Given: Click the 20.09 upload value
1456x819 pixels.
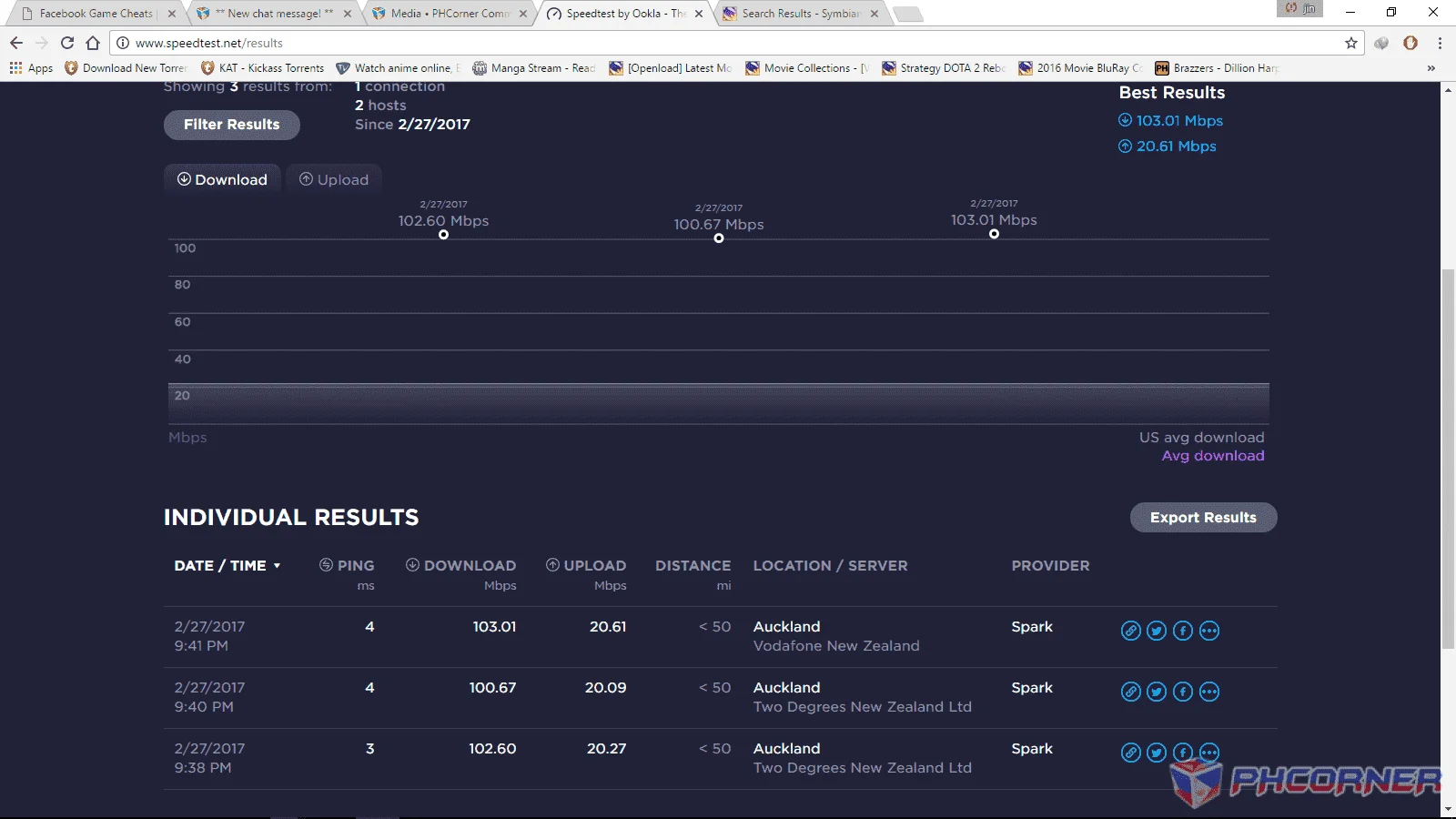Looking at the screenshot, I should (x=605, y=688).
